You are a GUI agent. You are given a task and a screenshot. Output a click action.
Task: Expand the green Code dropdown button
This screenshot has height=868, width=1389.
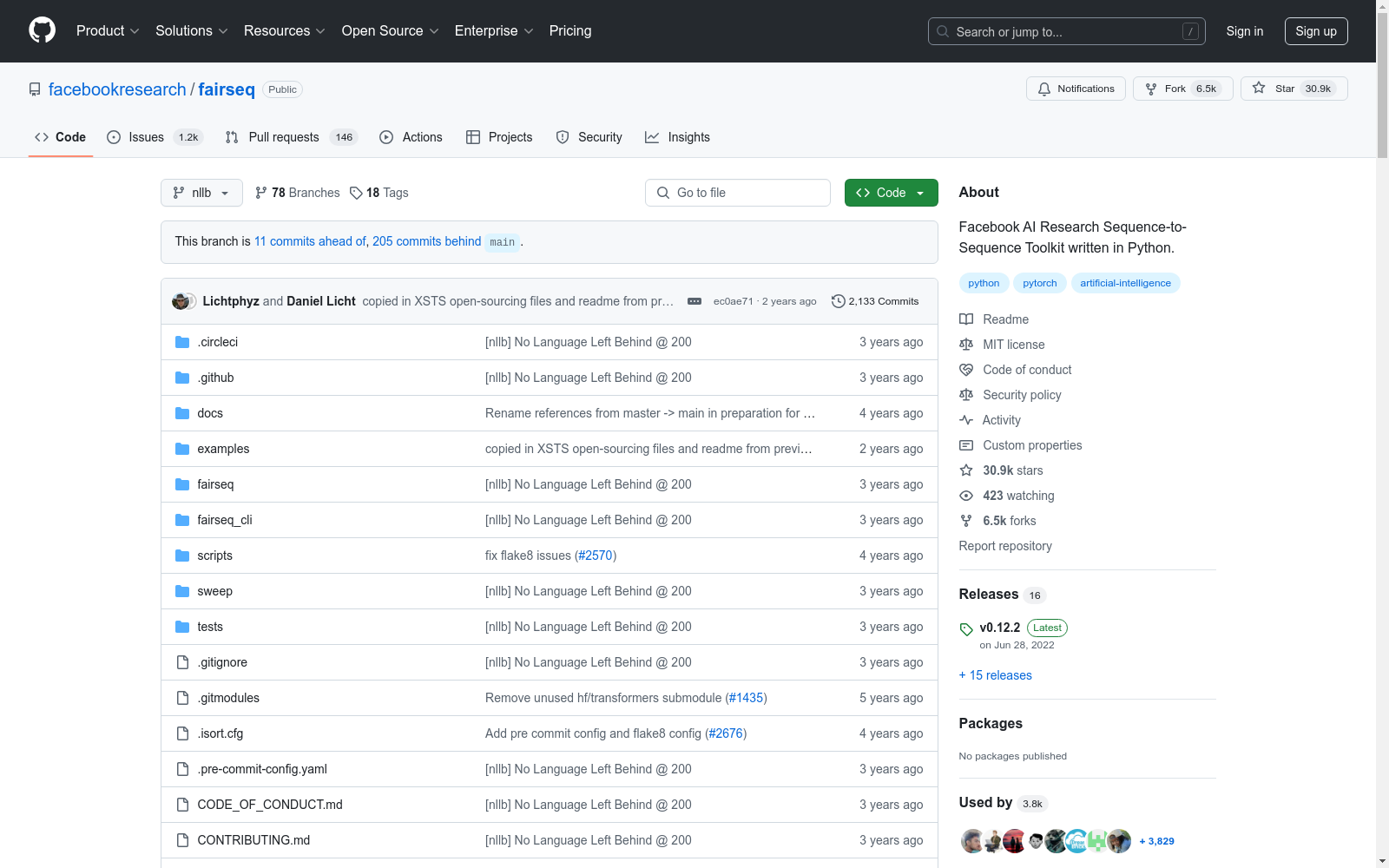pyautogui.click(x=891, y=193)
